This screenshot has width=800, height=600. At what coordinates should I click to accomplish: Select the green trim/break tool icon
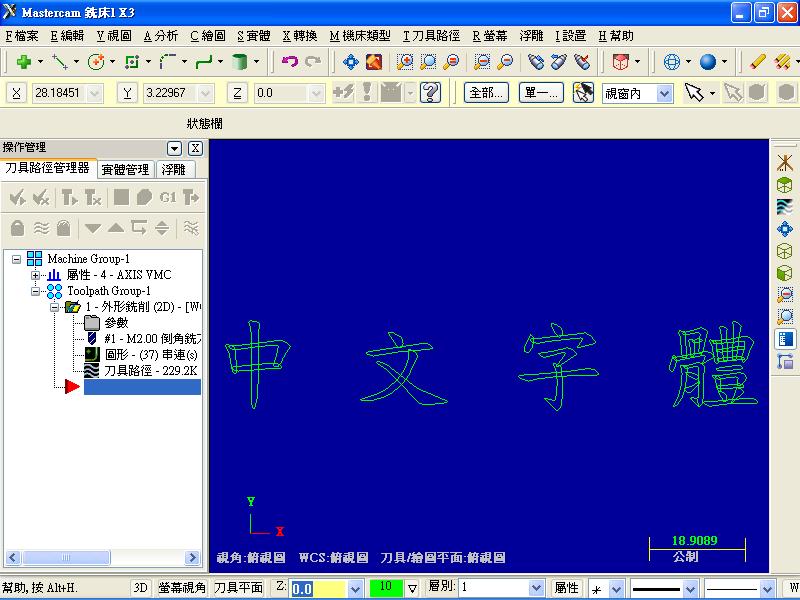point(204,62)
